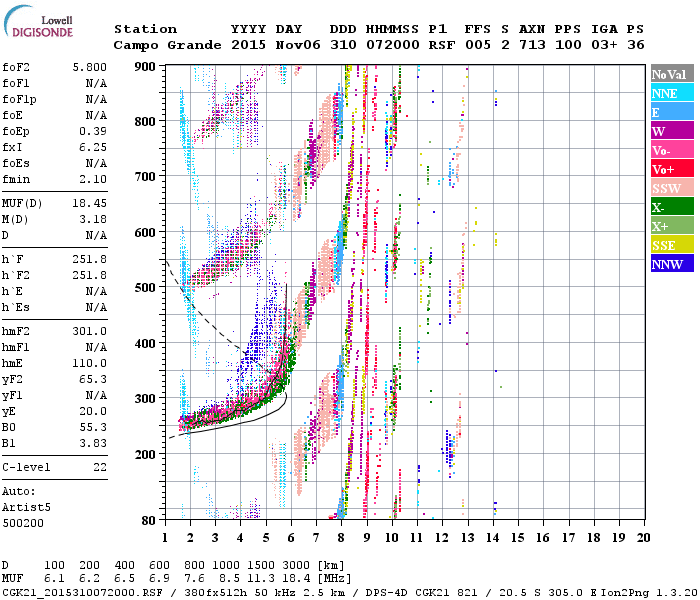Screen dimensions: 700x600
Task: Click the PPS value 100 in header
Action: click(x=568, y=45)
